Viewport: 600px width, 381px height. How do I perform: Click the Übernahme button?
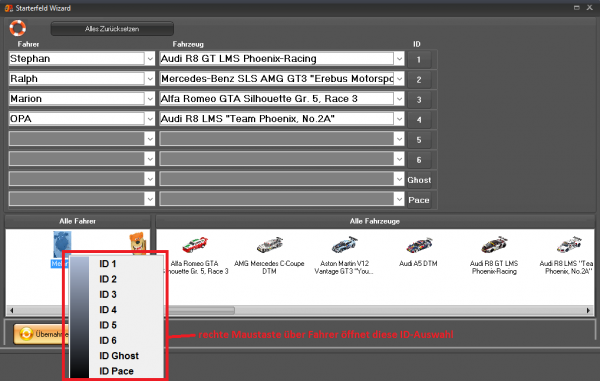pyautogui.click(x=40, y=334)
